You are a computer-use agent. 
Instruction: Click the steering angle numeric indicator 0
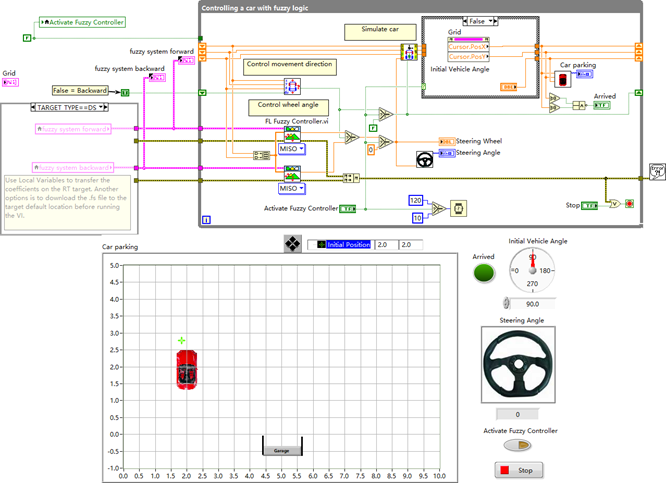[x=517, y=414]
